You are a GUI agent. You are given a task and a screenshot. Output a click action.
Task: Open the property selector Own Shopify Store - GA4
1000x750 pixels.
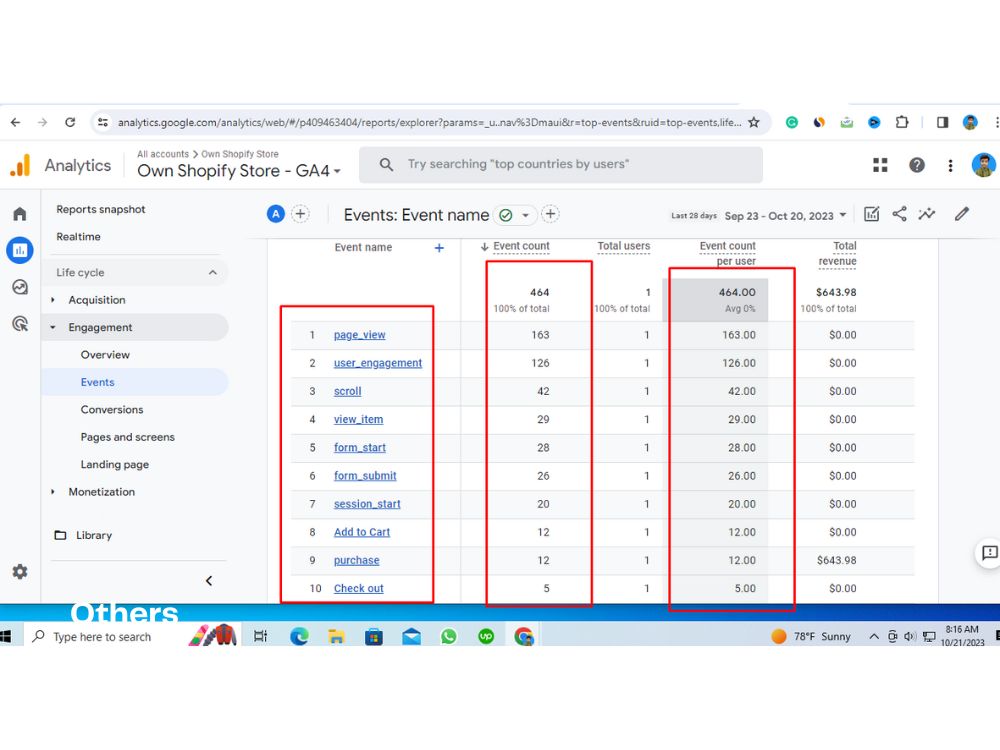point(239,171)
